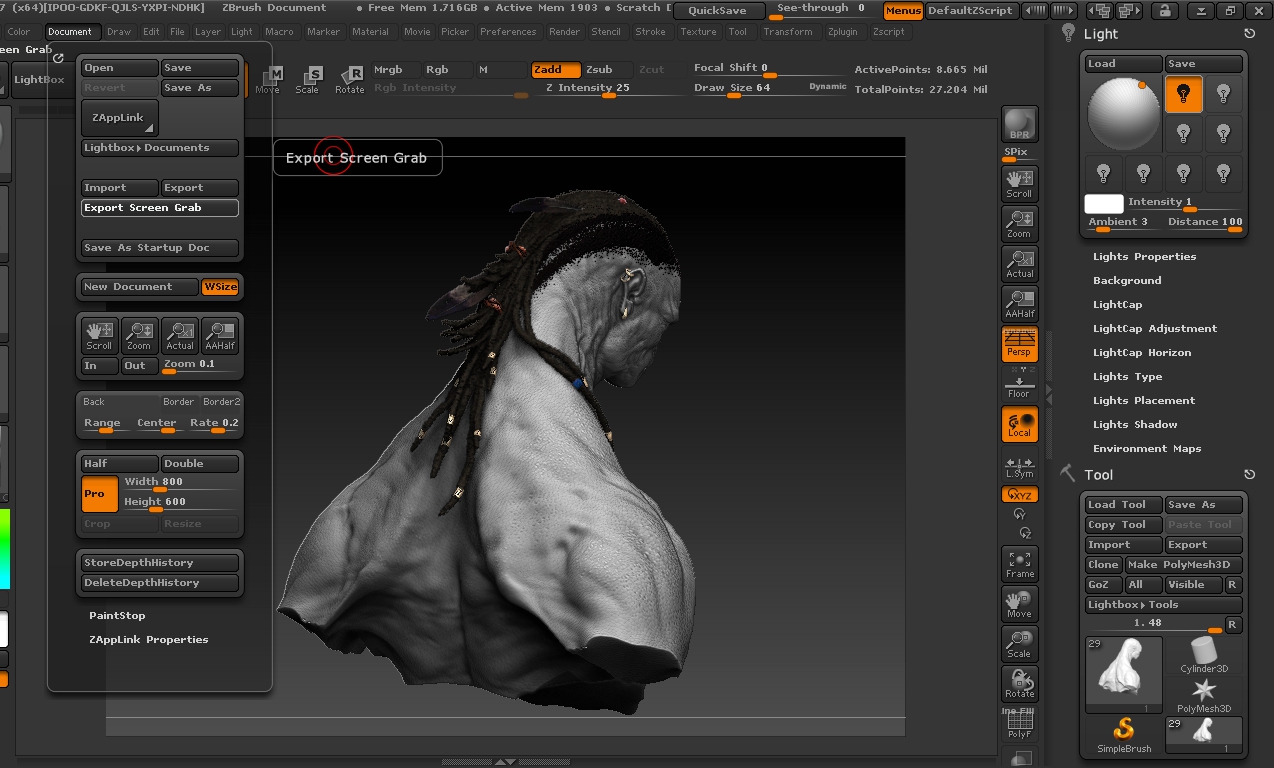Choose the SimpleBrush tool icon
The image size is (1274, 768).
coord(1124,735)
